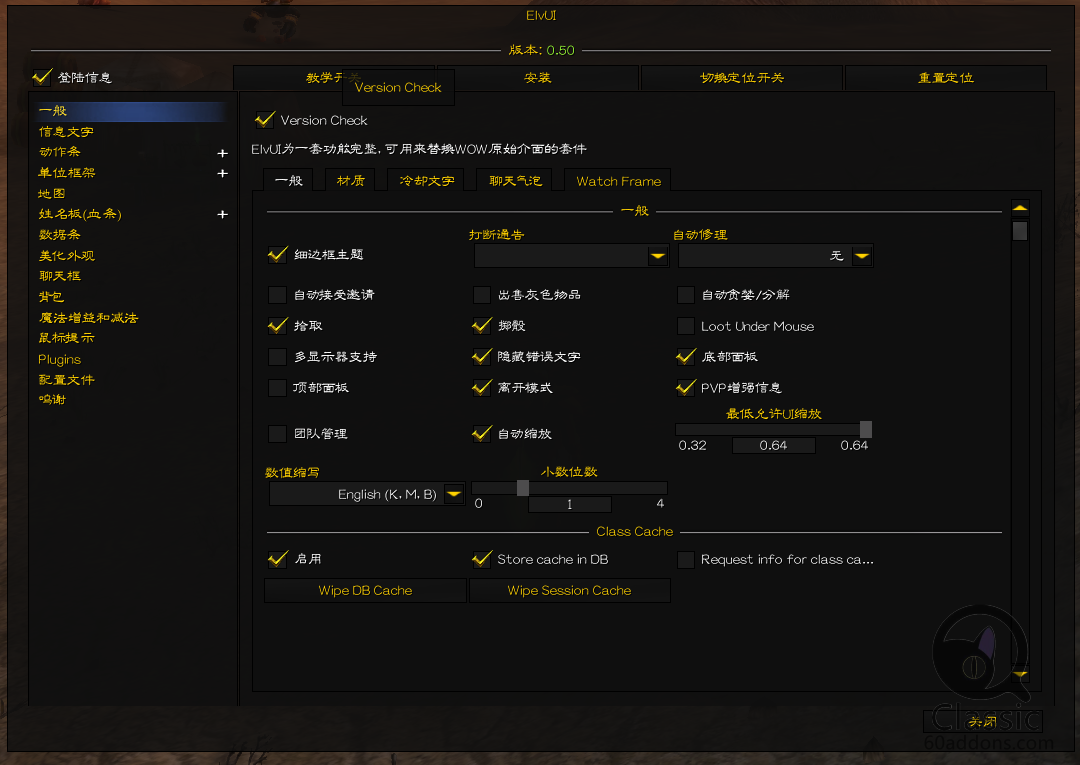Switch to the 材质 tab
The height and width of the screenshot is (765, 1080).
[x=351, y=180]
